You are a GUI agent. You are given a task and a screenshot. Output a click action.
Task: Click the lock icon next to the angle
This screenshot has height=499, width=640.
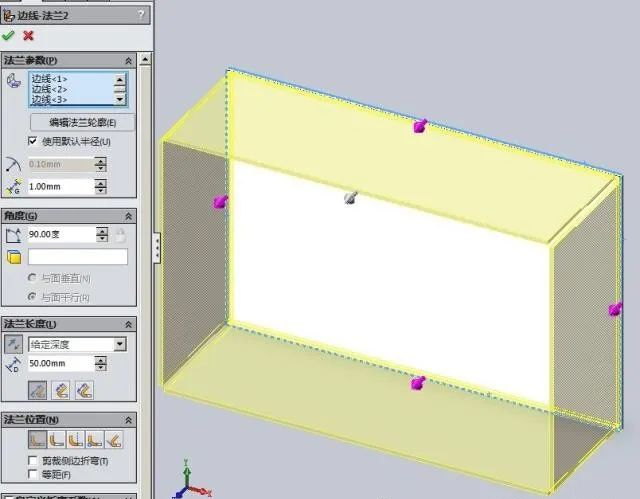pyautogui.click(x=120, y=235)
